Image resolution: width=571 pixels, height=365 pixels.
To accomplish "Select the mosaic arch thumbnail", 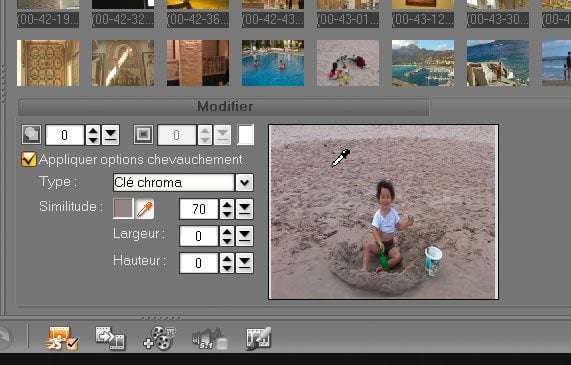I will (x=123, y=63).
